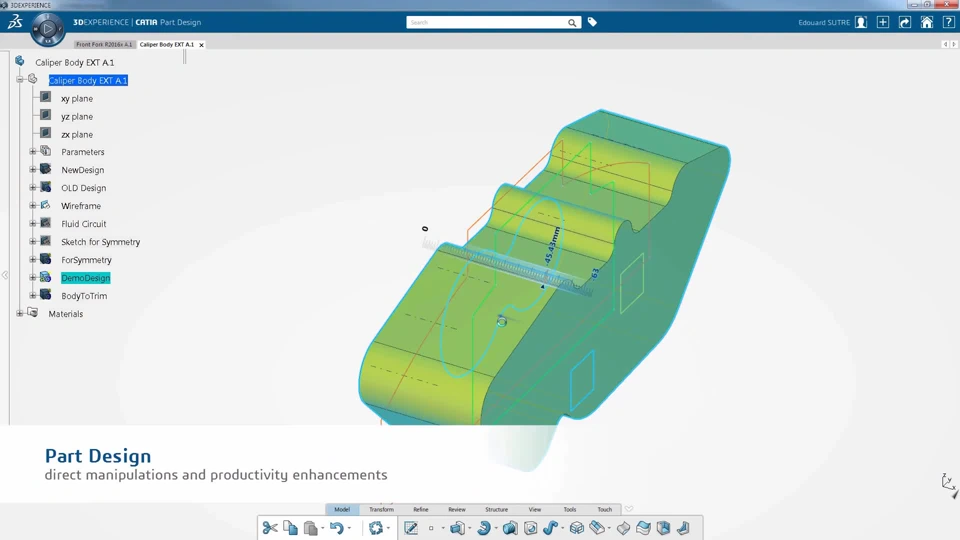Switch to the Structure tab

tap(497, 509)
